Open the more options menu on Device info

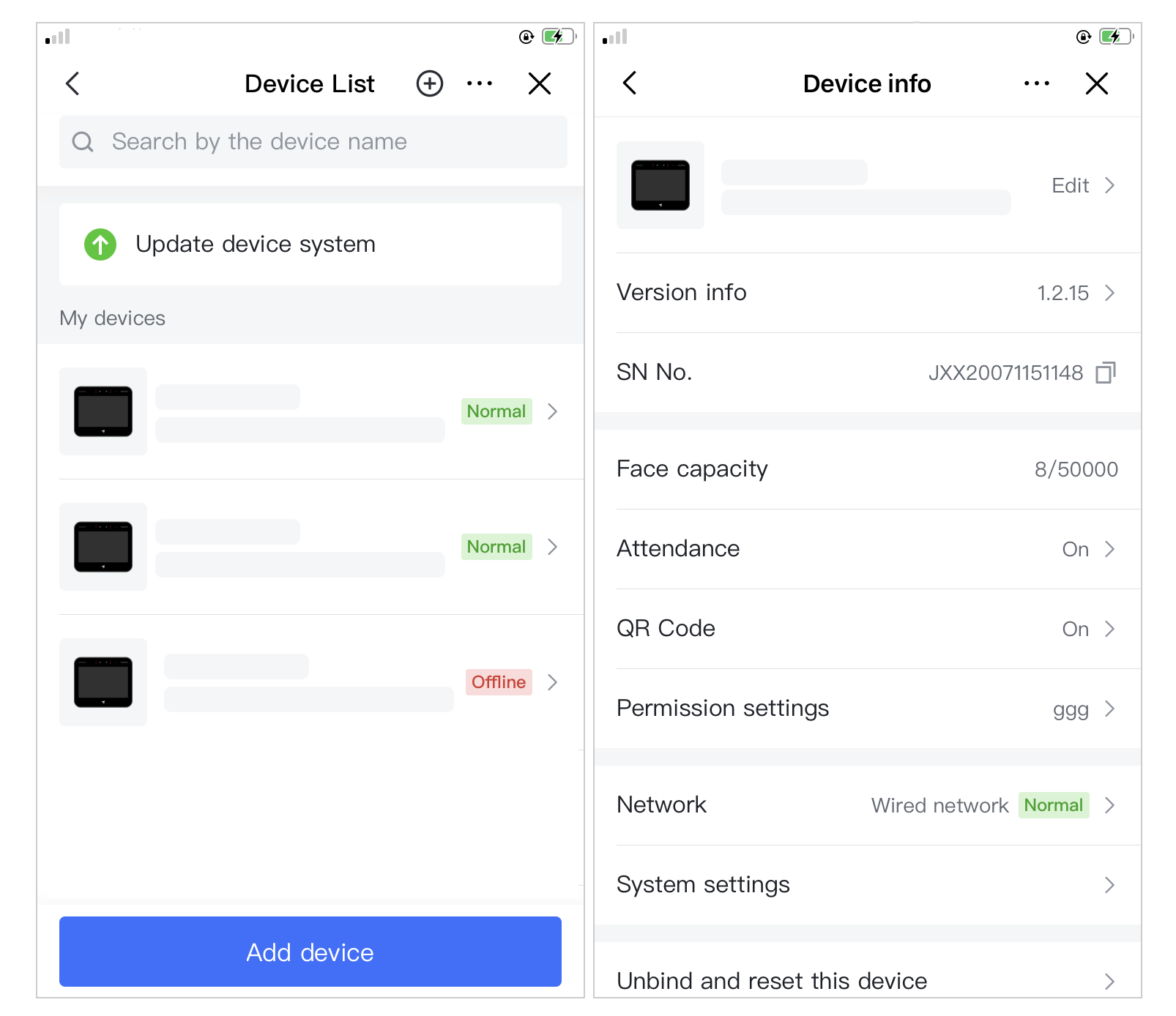point(1036,83)
